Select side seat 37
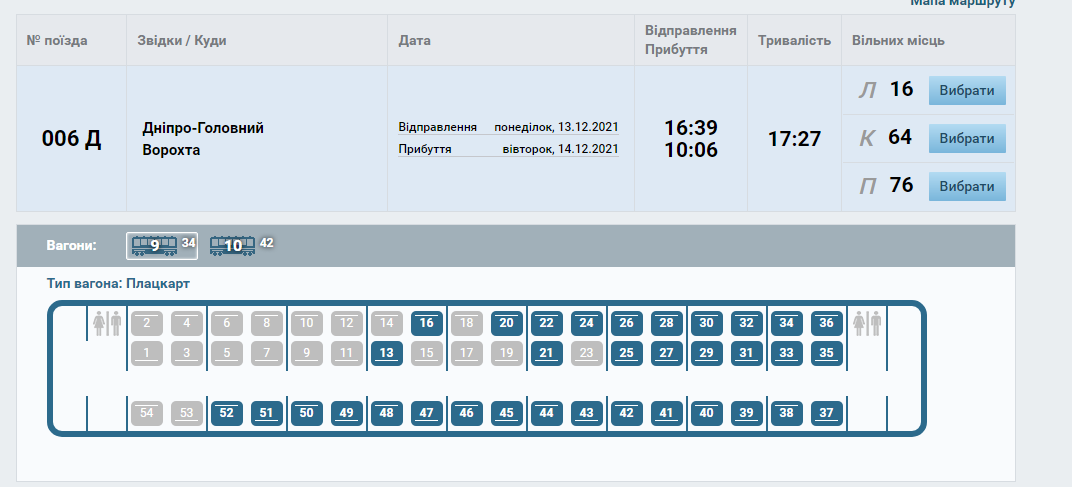The image size is (1072, 487). (827, 412)
